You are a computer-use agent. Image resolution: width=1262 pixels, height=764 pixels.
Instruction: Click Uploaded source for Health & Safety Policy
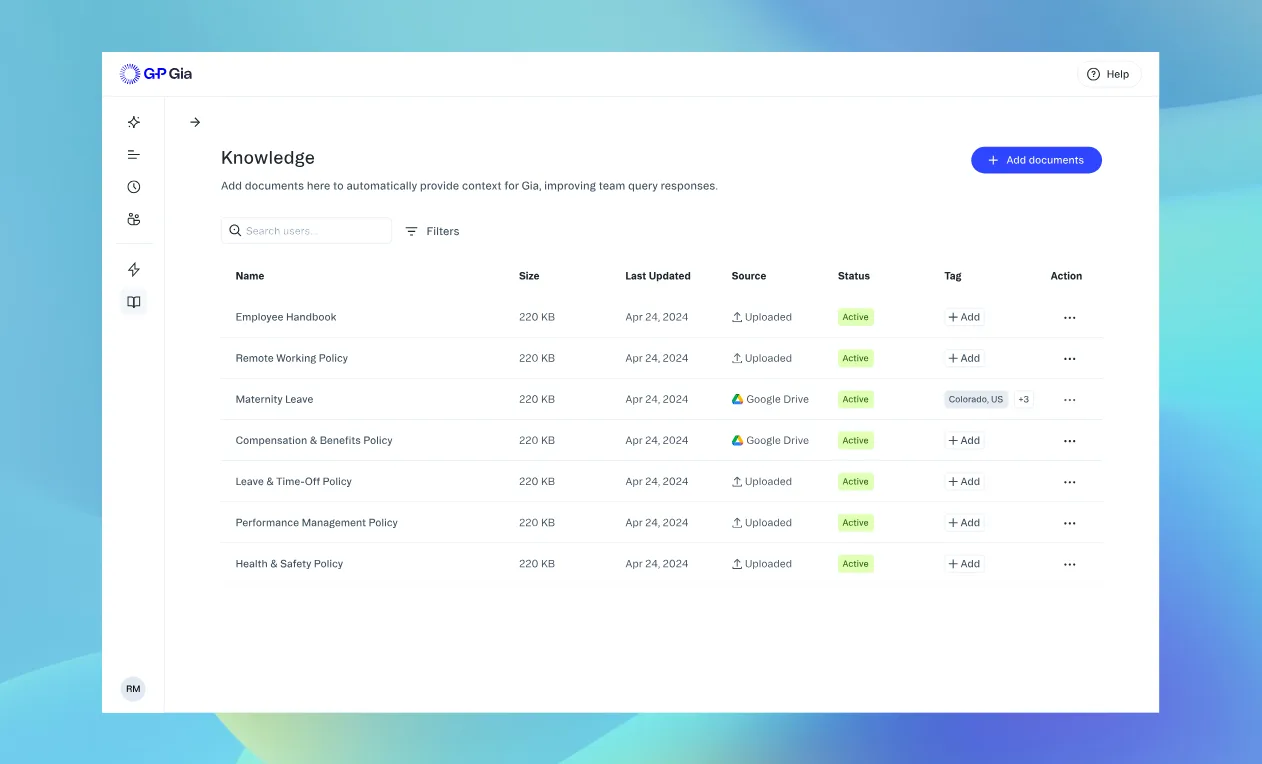pos(762,564)
